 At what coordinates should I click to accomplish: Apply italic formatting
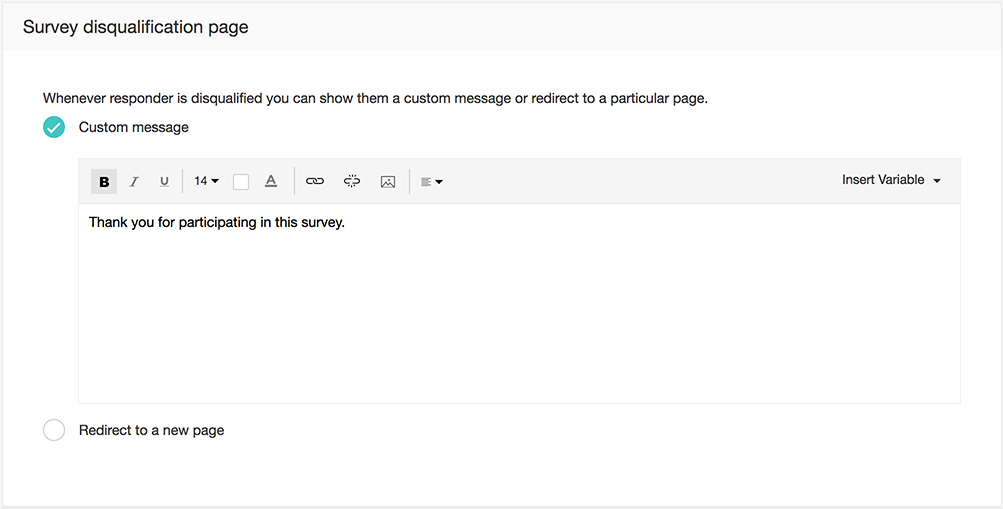click(134, 182)
